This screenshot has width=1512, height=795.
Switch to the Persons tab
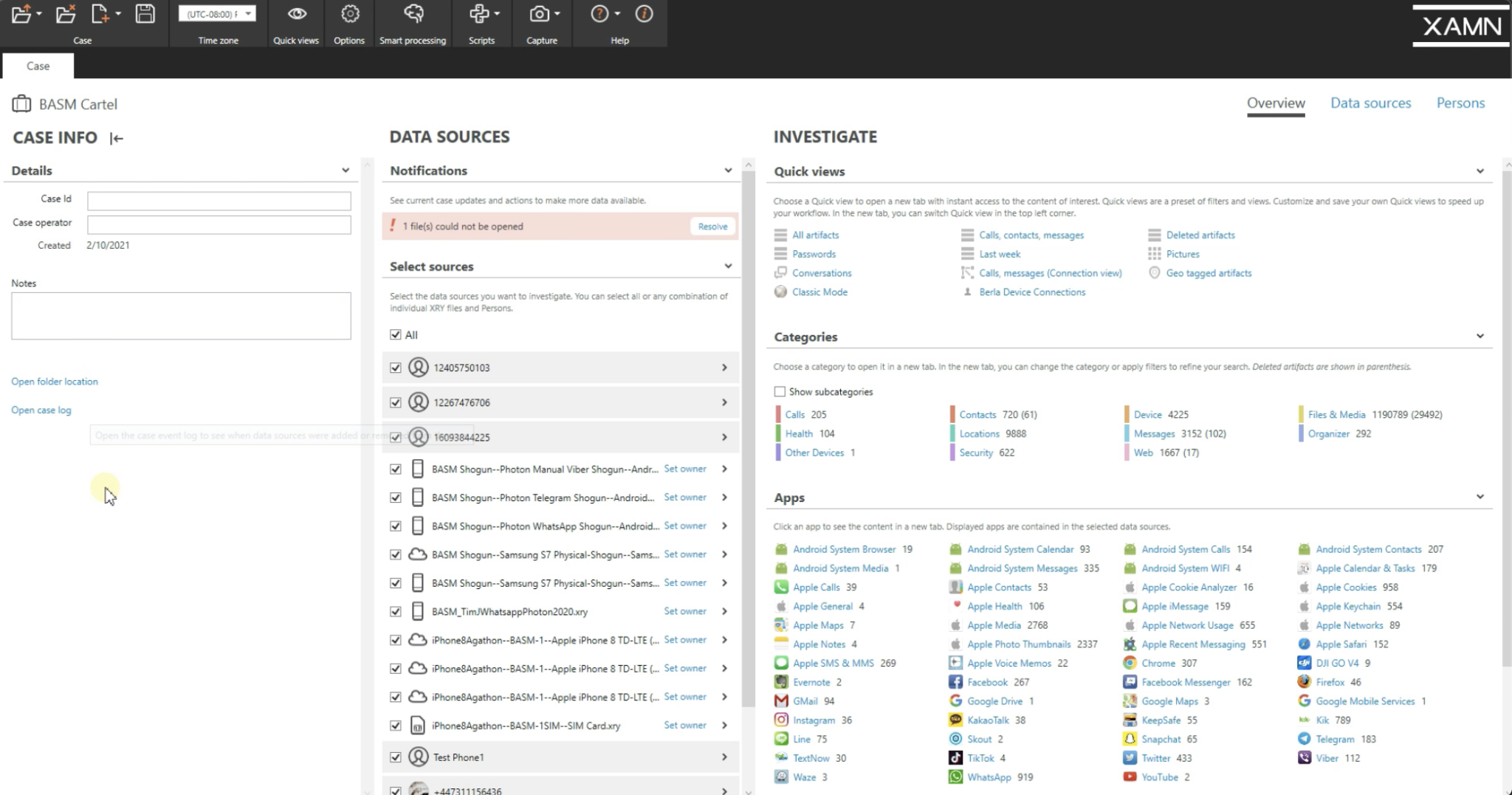[1460, 103]
